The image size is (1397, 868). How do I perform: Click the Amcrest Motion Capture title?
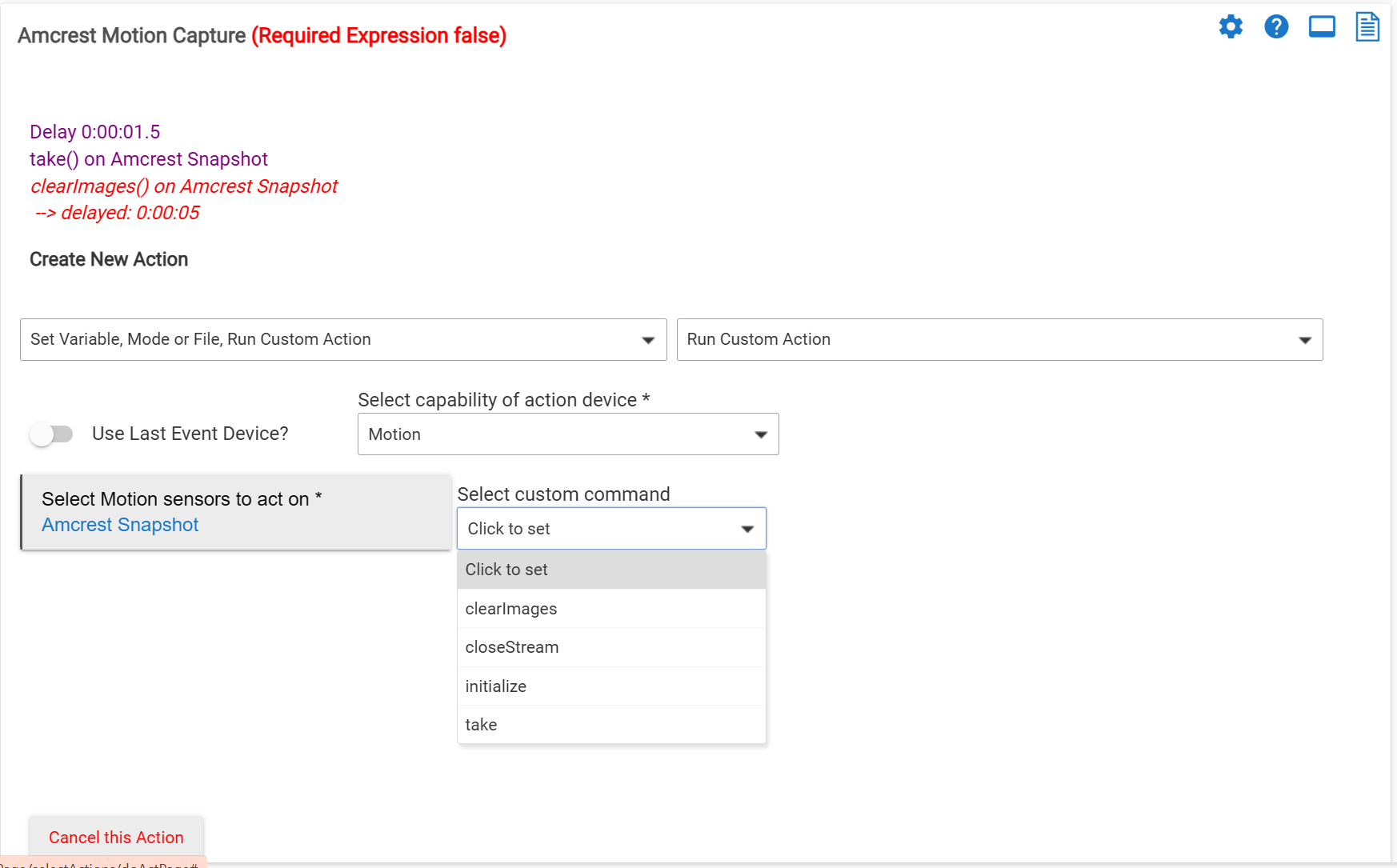132,35
